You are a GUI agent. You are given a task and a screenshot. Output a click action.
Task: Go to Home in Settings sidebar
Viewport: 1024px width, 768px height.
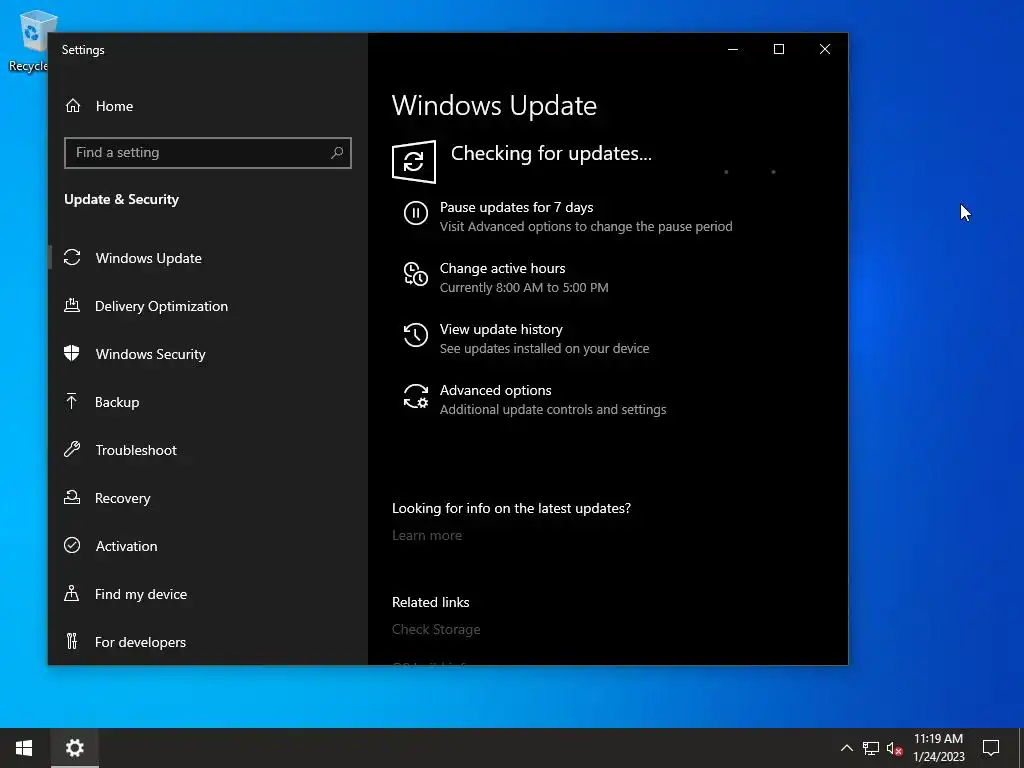point(208,106)
